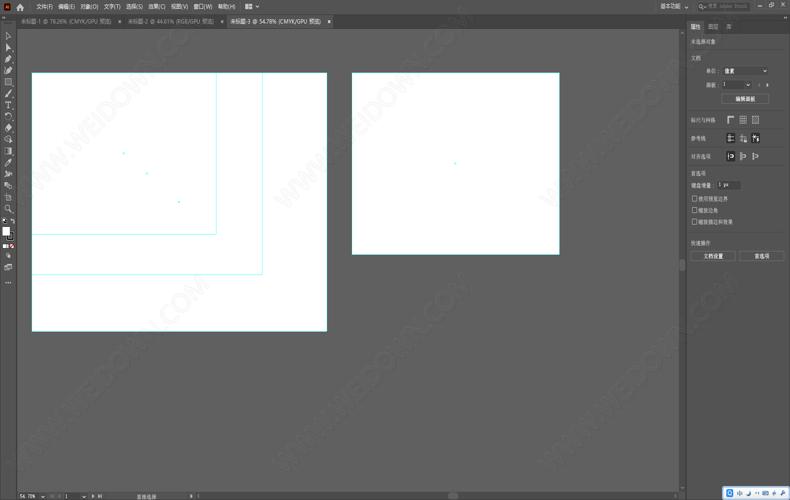
Task: Open the Help menu (帮助)
Action: pyautogui.click(x=227, y=7)
